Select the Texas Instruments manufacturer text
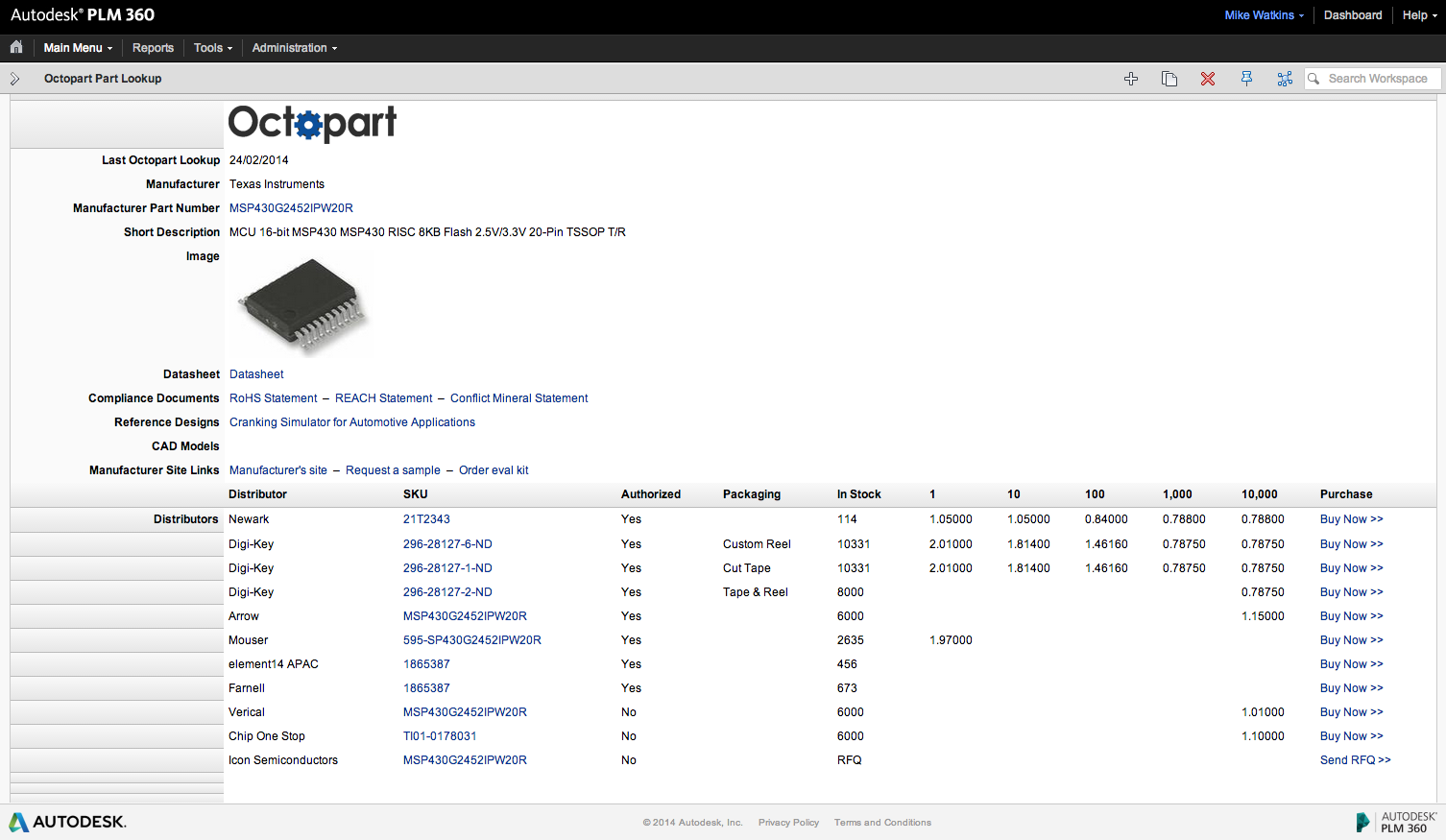 pyautogui.click(x=277, y=184)
